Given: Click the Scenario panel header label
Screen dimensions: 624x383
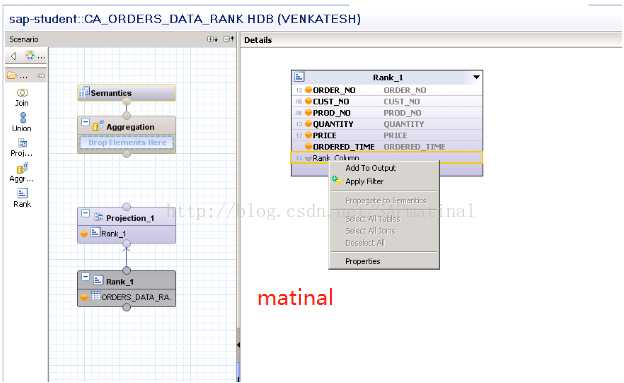Looking at the screenshot, I should click(x=24, y=39).
